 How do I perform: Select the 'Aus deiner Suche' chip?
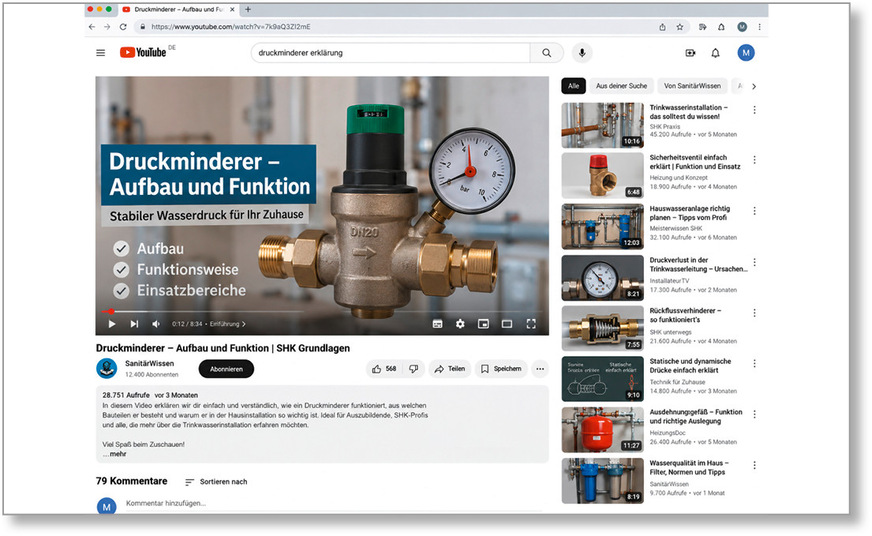pyautogui.click(x=621, y=86)
